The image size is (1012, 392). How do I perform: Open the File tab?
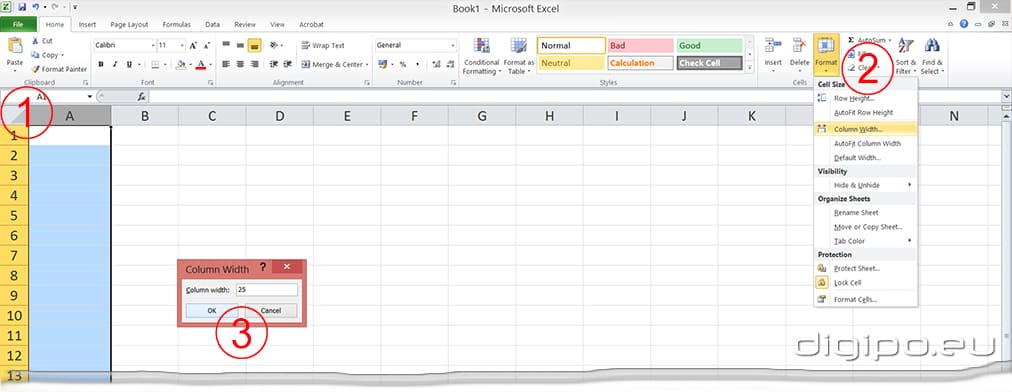tap(17, 25)
